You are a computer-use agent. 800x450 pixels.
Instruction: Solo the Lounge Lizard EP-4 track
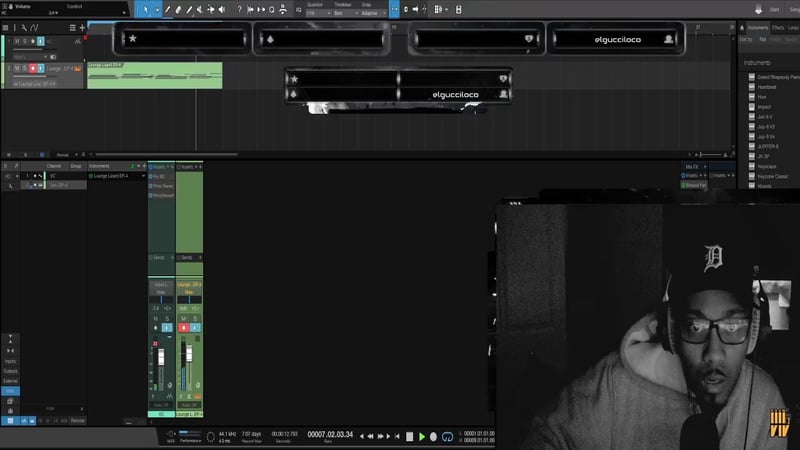(23, 68)
